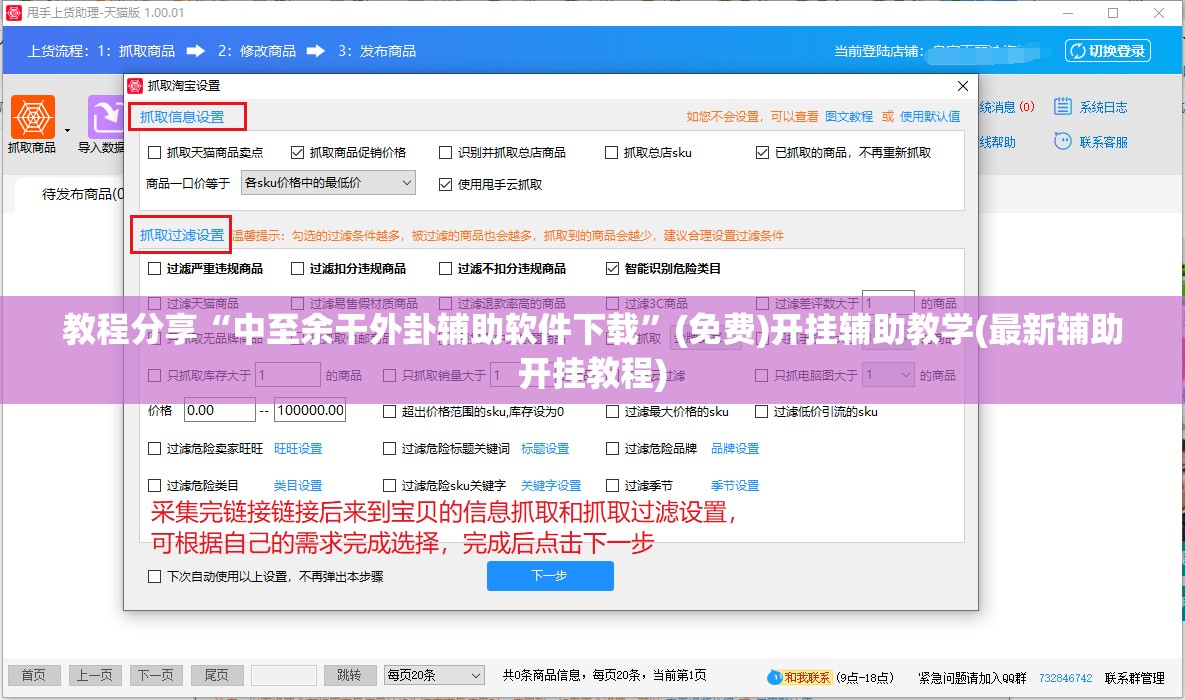Click maximum price field 100000.00
This screenshot has height=700, width=1185.
310,410
